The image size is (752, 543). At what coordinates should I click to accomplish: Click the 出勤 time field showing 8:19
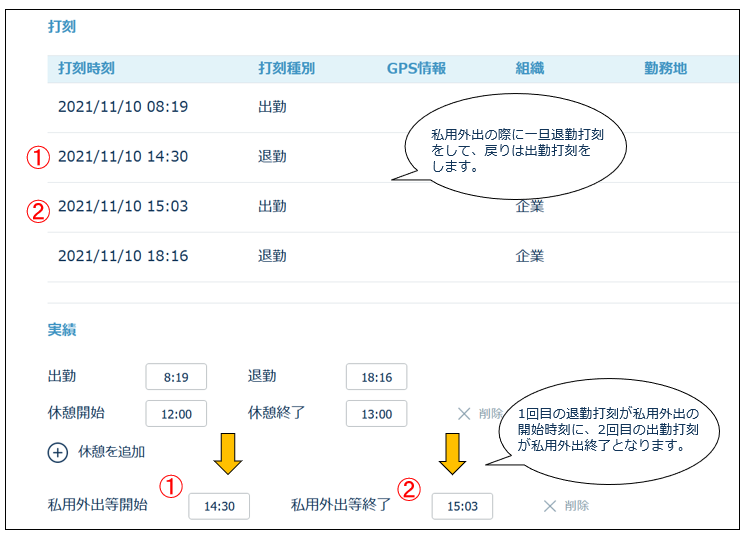[x=176, y=377]
